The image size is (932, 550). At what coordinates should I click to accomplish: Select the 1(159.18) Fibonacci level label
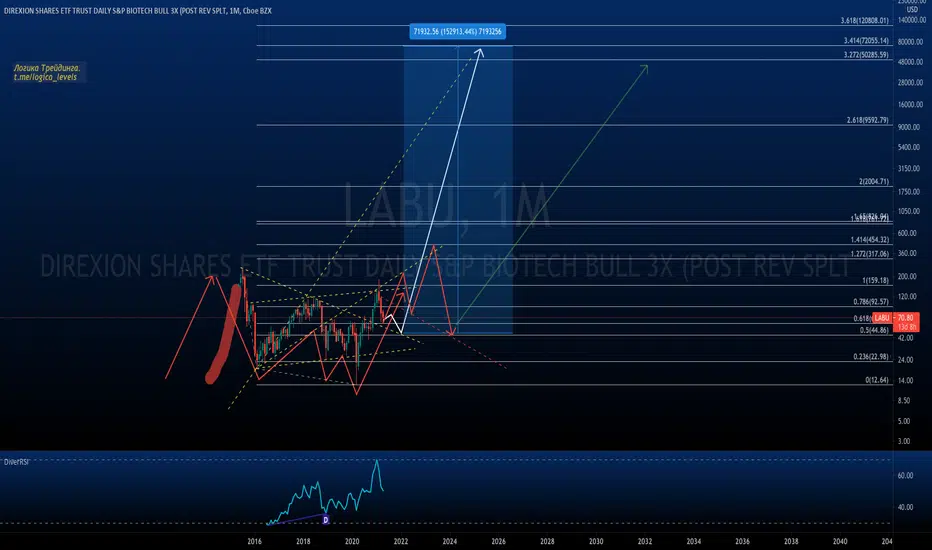(876, 281)
